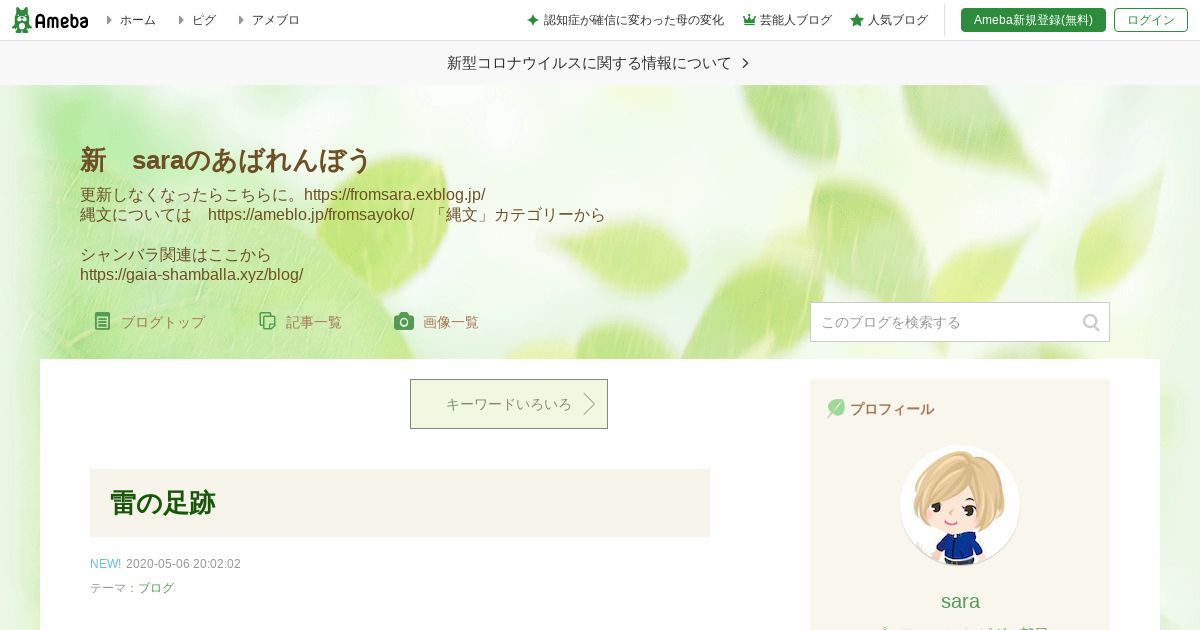Click the blog description mentioning fromsara.exblog.jp
The image size is (1200, 630).
tap(283, 195)
